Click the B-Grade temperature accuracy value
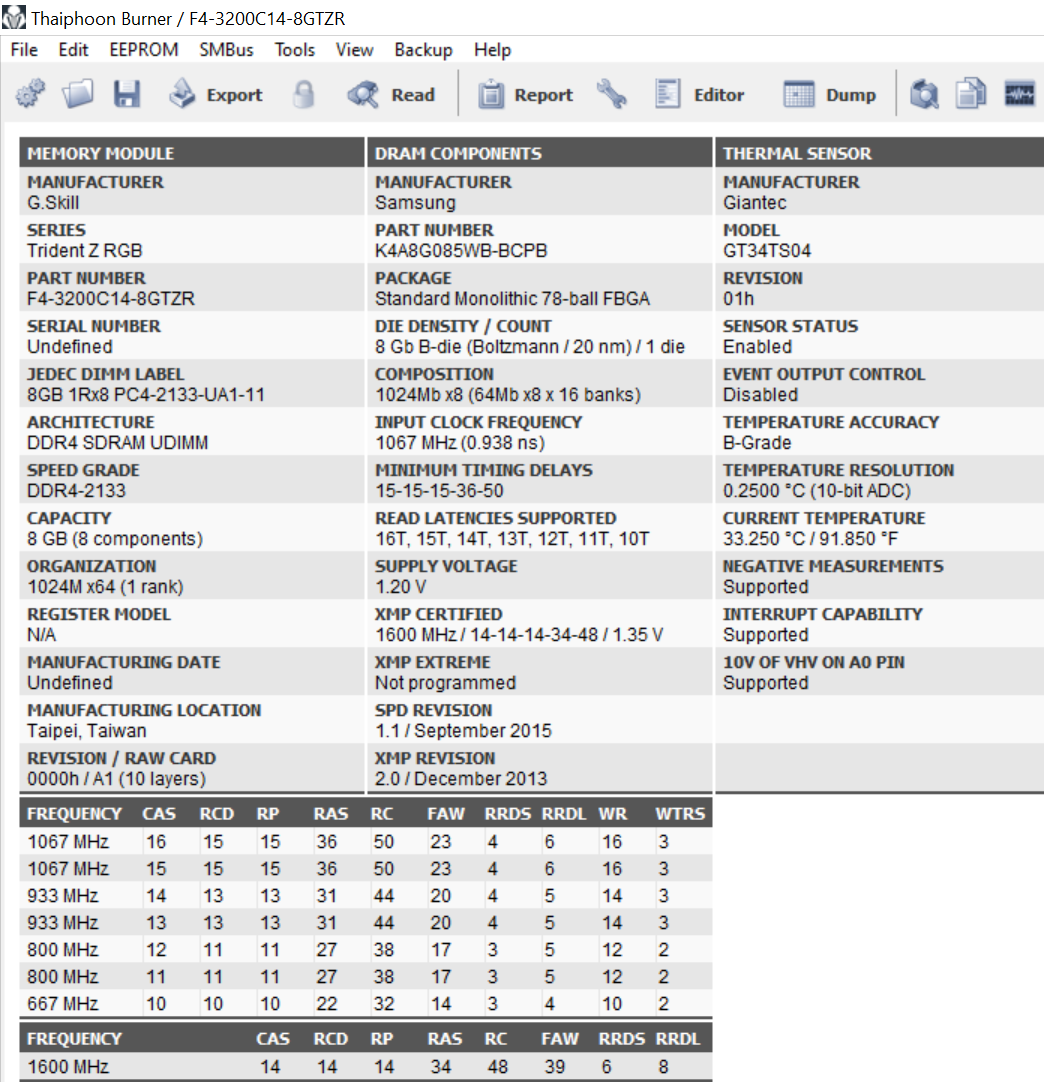 757,443
